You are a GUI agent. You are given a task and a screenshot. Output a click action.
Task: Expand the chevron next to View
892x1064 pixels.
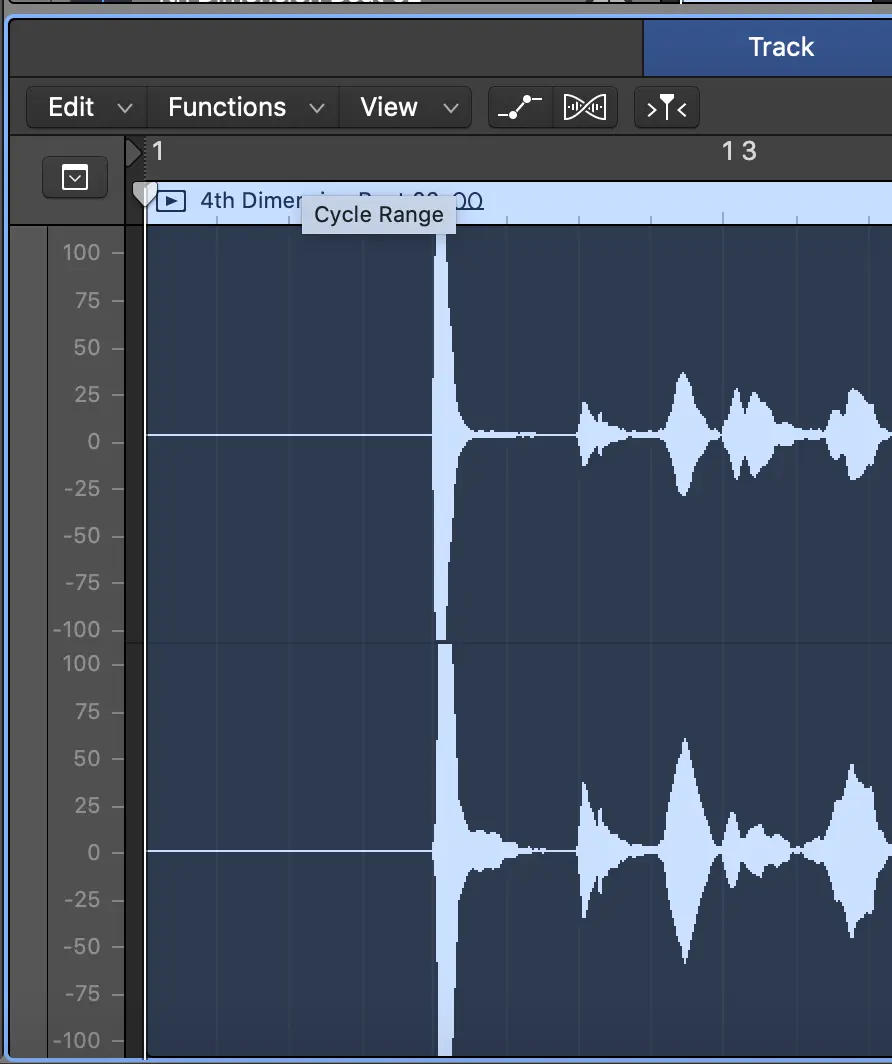(450, 108)
